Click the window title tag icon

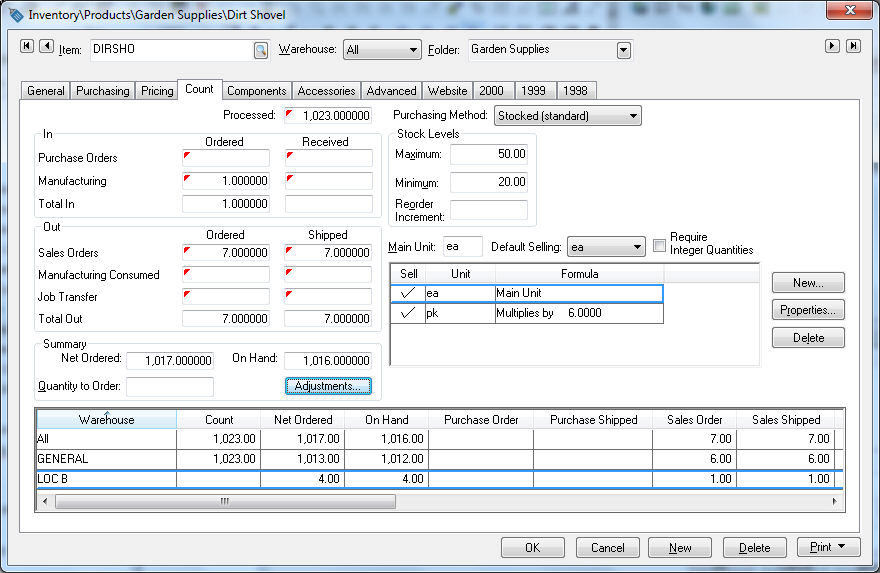(16, 15)
